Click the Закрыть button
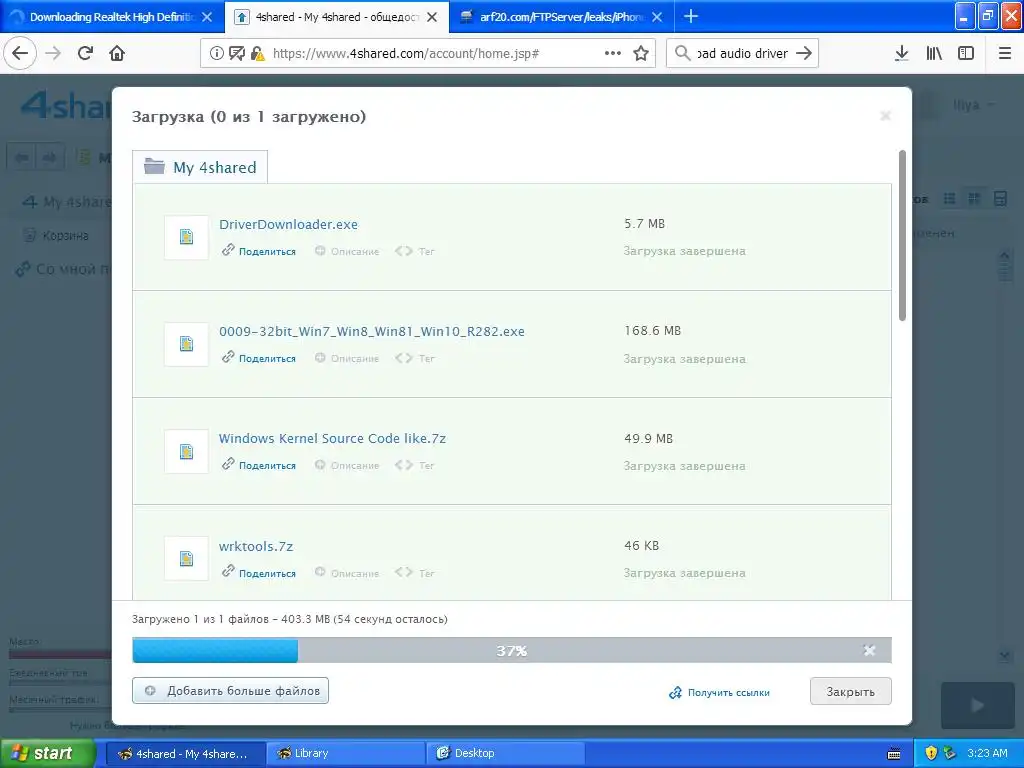The width and height of the screenshot is (1024, 768). click(850, 692)
